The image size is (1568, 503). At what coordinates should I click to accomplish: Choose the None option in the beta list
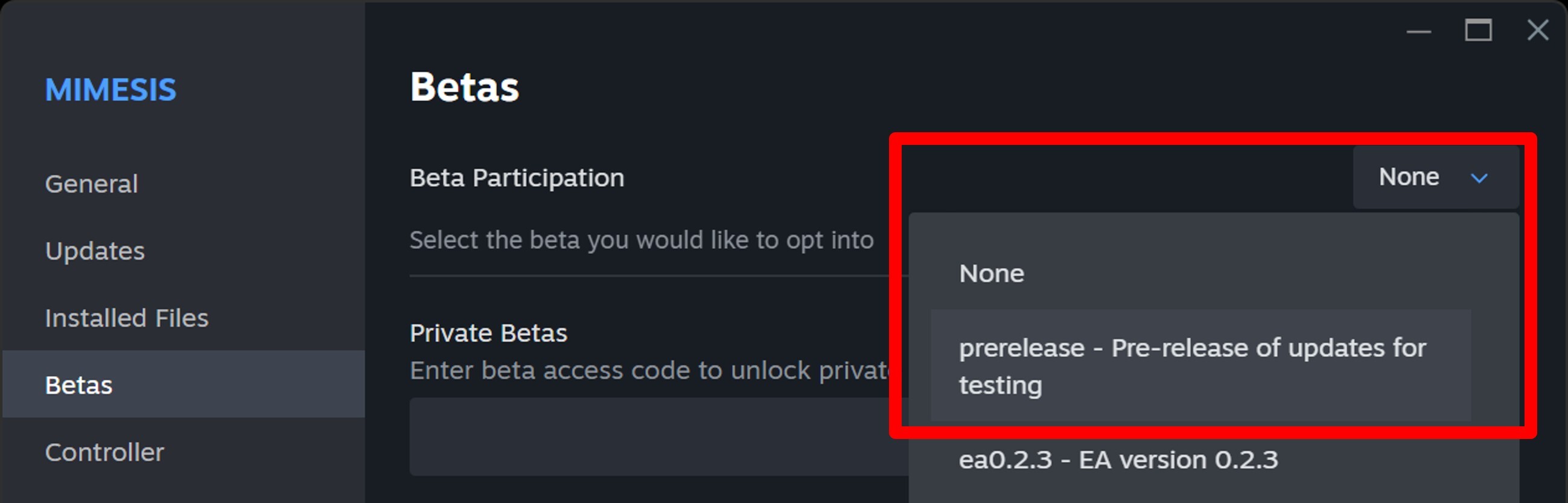tap(992, 274)
